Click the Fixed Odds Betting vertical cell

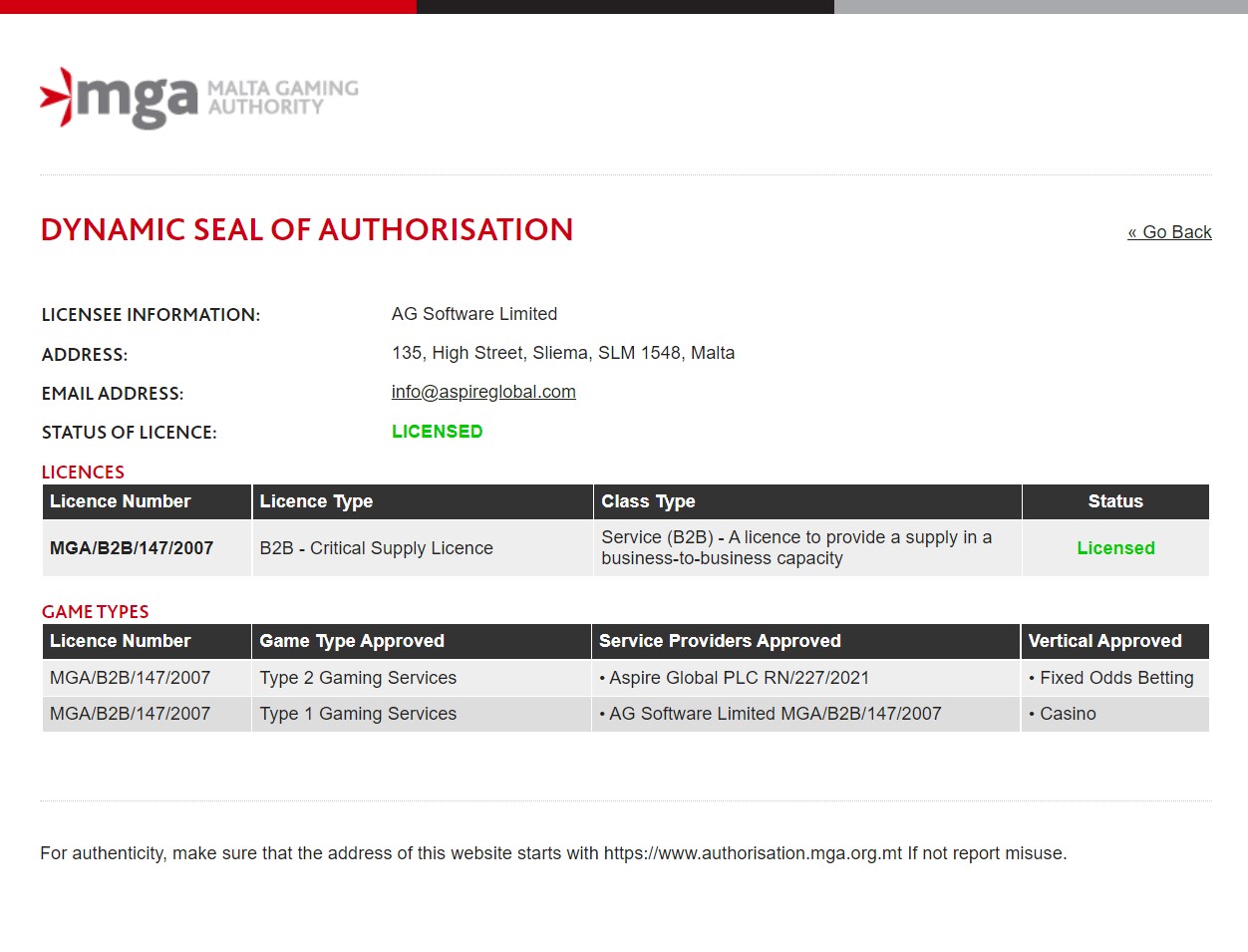(x=1115, y=678)
